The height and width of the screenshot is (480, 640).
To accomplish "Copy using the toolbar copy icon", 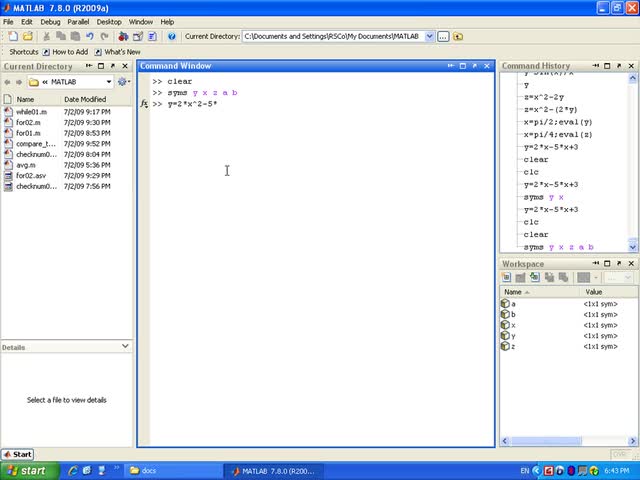I will [61, 36].
